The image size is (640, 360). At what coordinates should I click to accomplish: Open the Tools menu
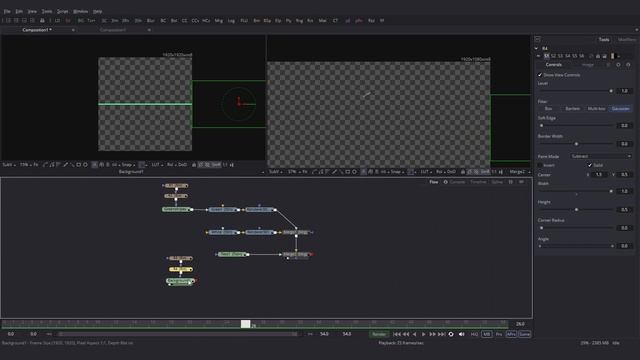coord(47,11)
